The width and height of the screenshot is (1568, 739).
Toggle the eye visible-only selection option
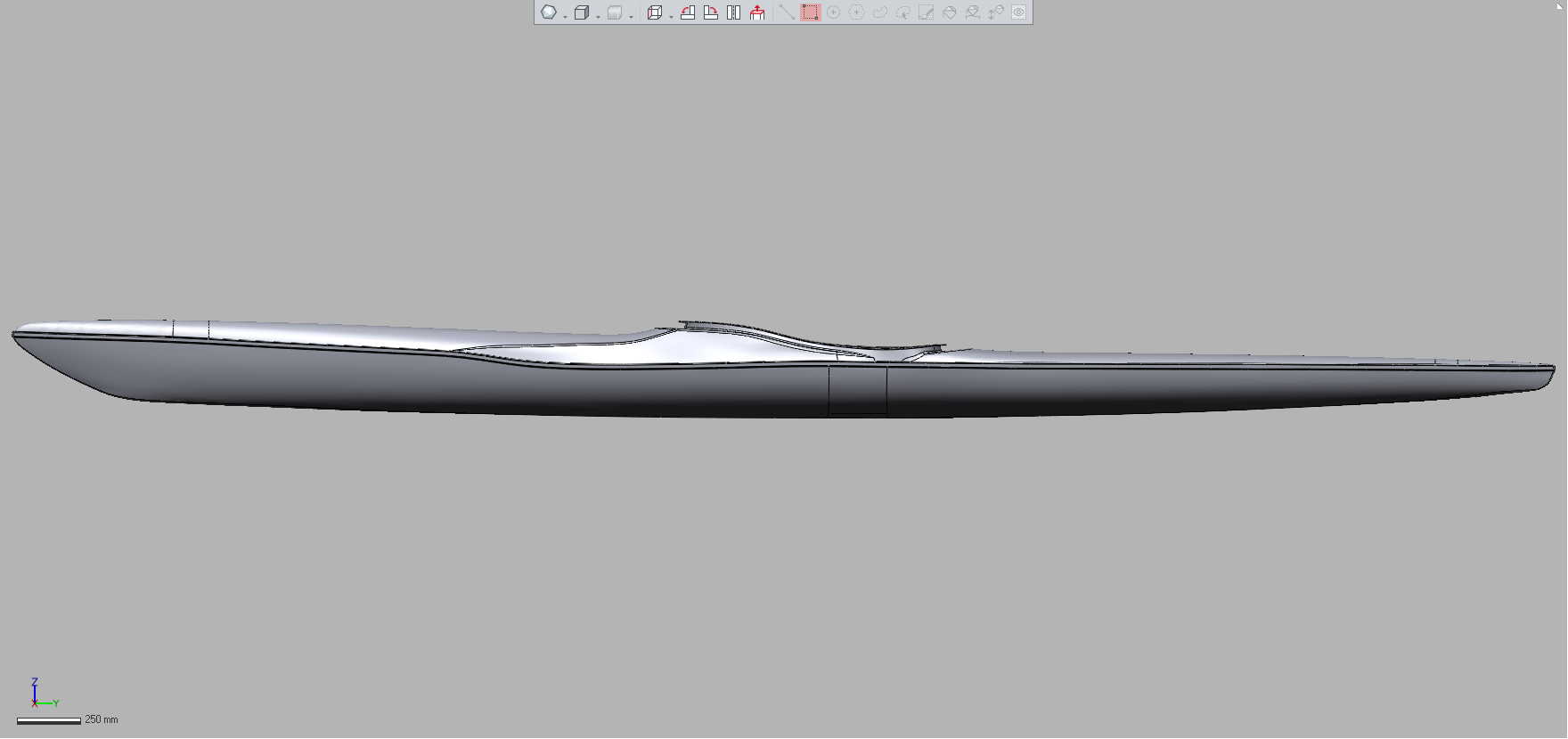click(1018, 12)
